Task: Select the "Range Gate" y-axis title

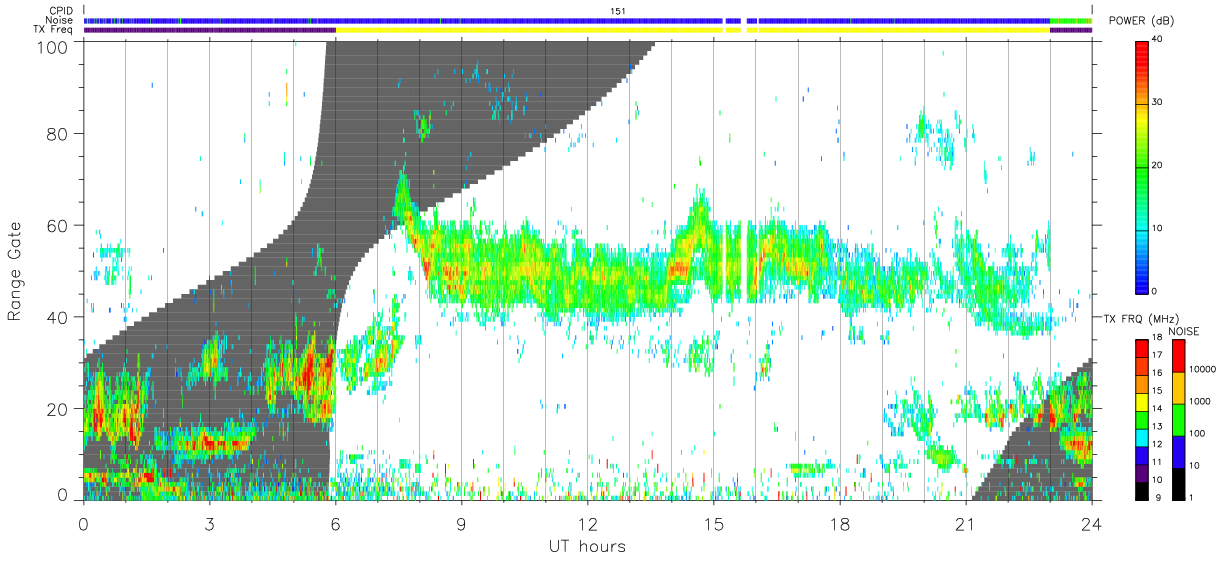Action: 15,271
